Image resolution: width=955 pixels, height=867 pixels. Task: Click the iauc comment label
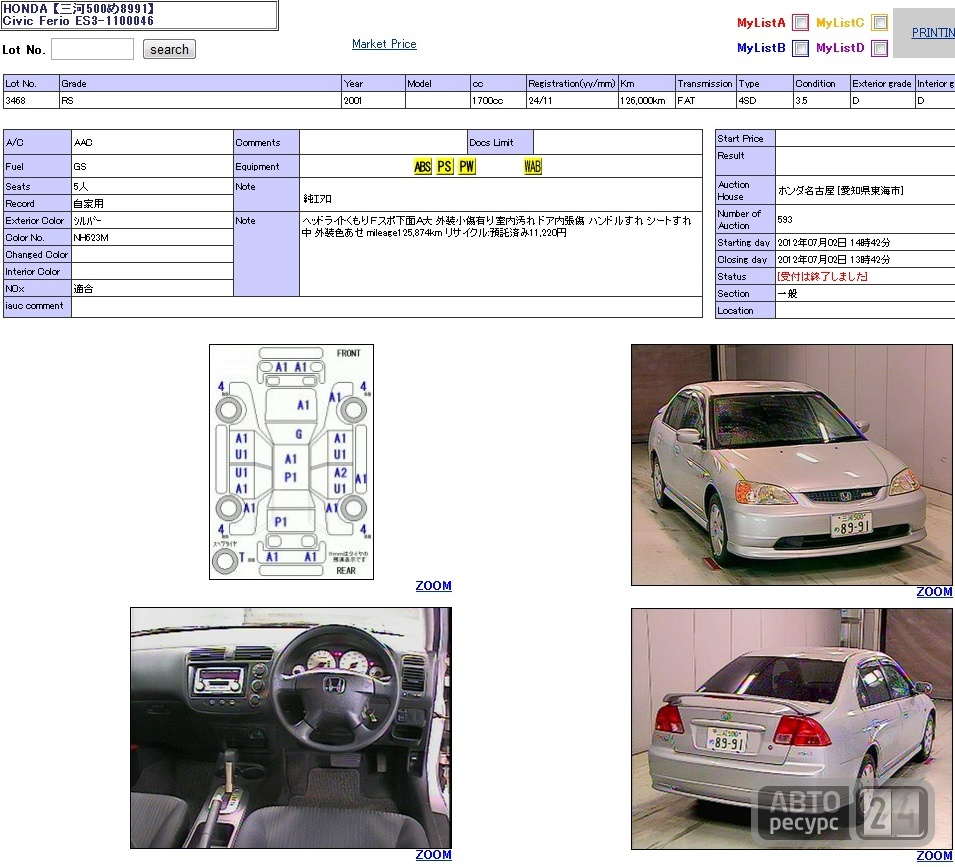point(34,306)
